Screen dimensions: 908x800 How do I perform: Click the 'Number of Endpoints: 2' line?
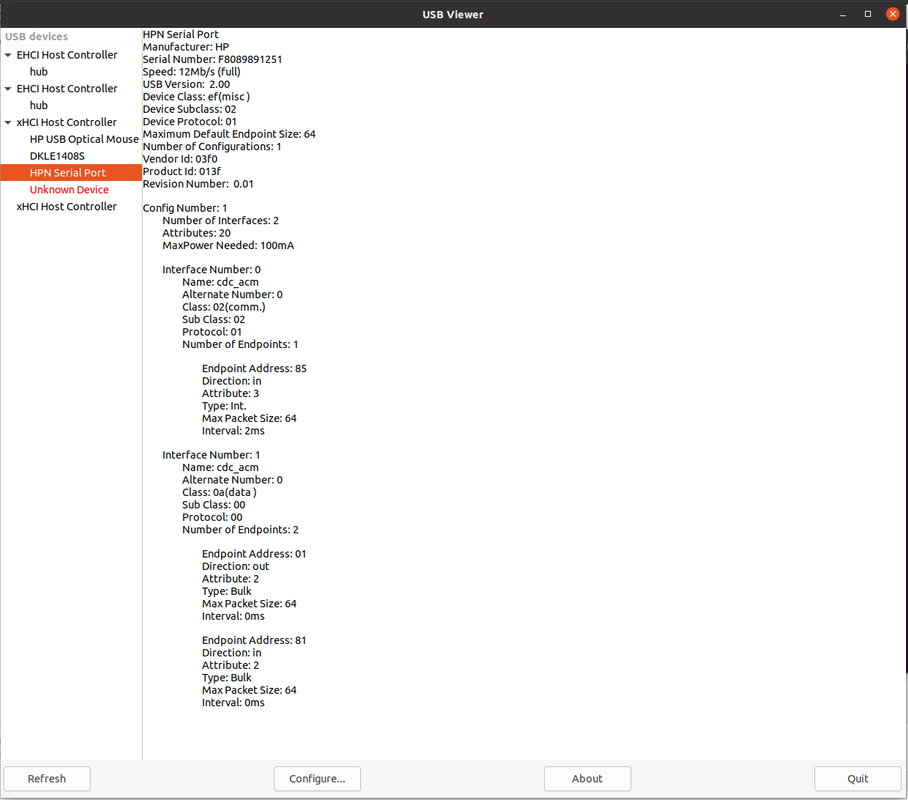[240, 529]
